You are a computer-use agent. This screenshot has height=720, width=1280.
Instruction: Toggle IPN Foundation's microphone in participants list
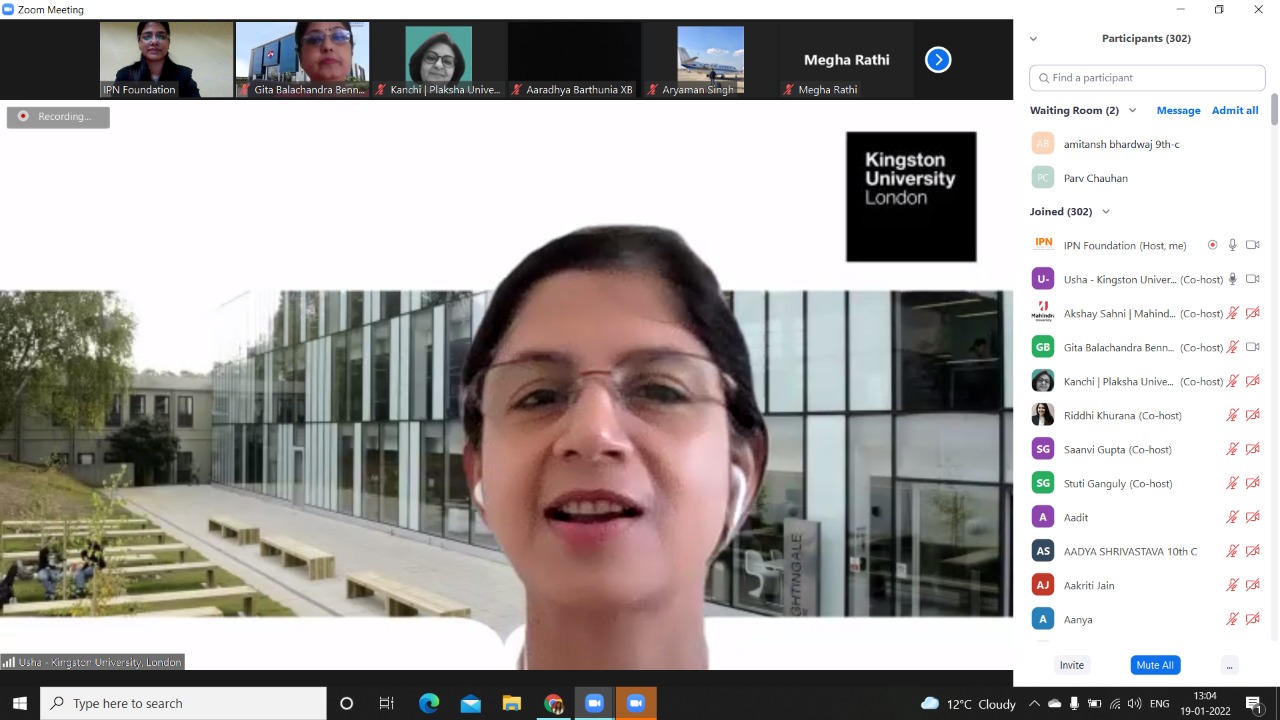(x=1233, y=245)
